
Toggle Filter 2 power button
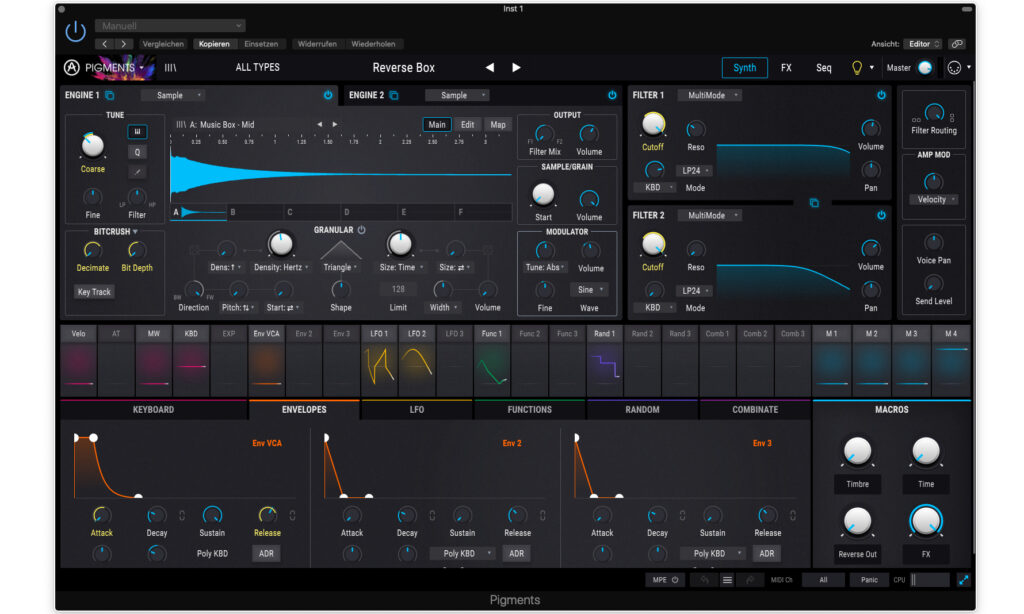pyautogui.click(x=881, y=216)
